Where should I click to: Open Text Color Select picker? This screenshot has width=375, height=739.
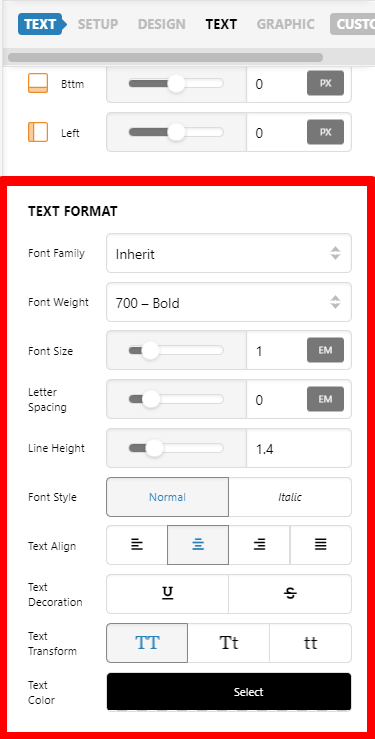coord(229,691)
